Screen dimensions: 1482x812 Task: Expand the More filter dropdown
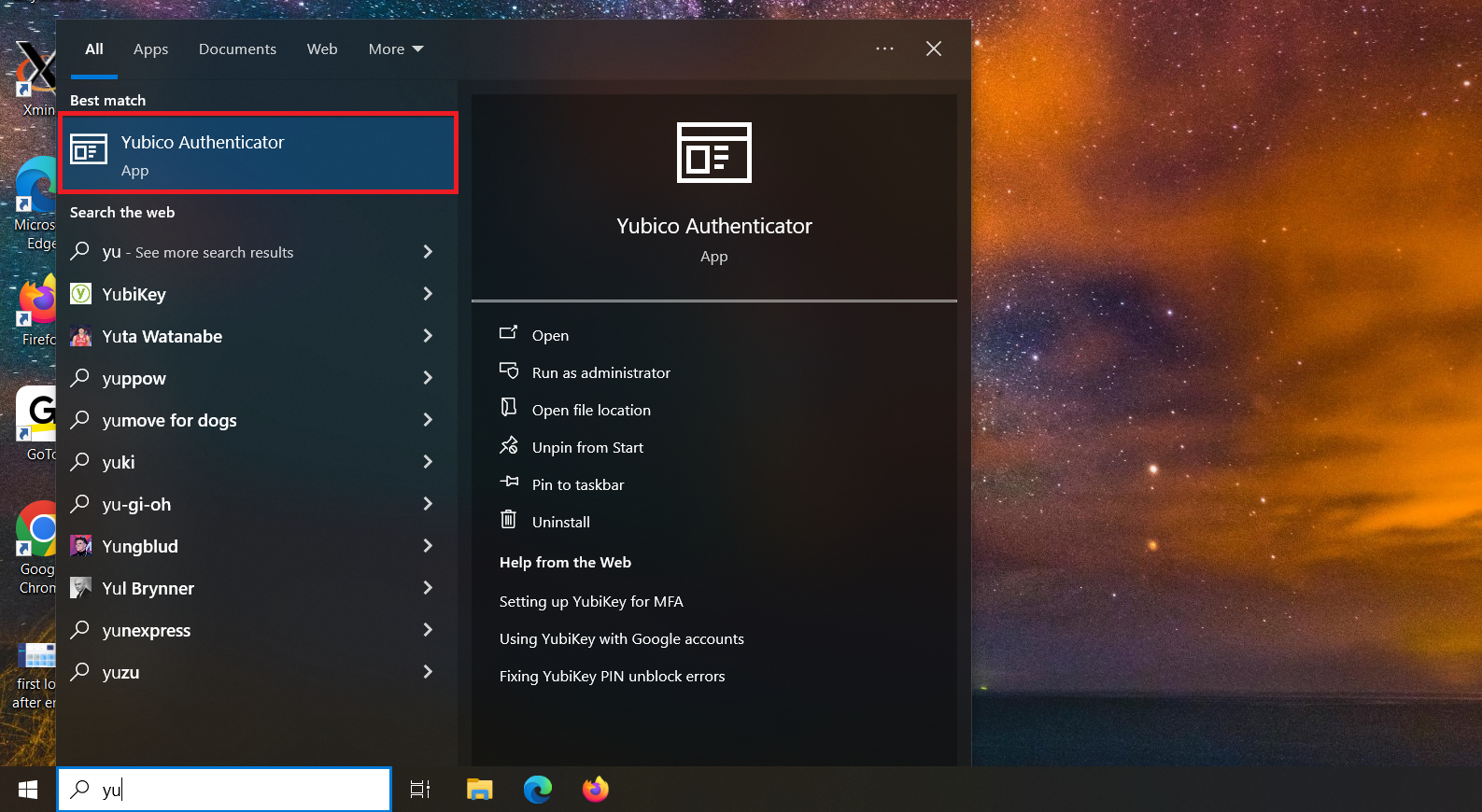pyautogui.click(x=396, y=49)
